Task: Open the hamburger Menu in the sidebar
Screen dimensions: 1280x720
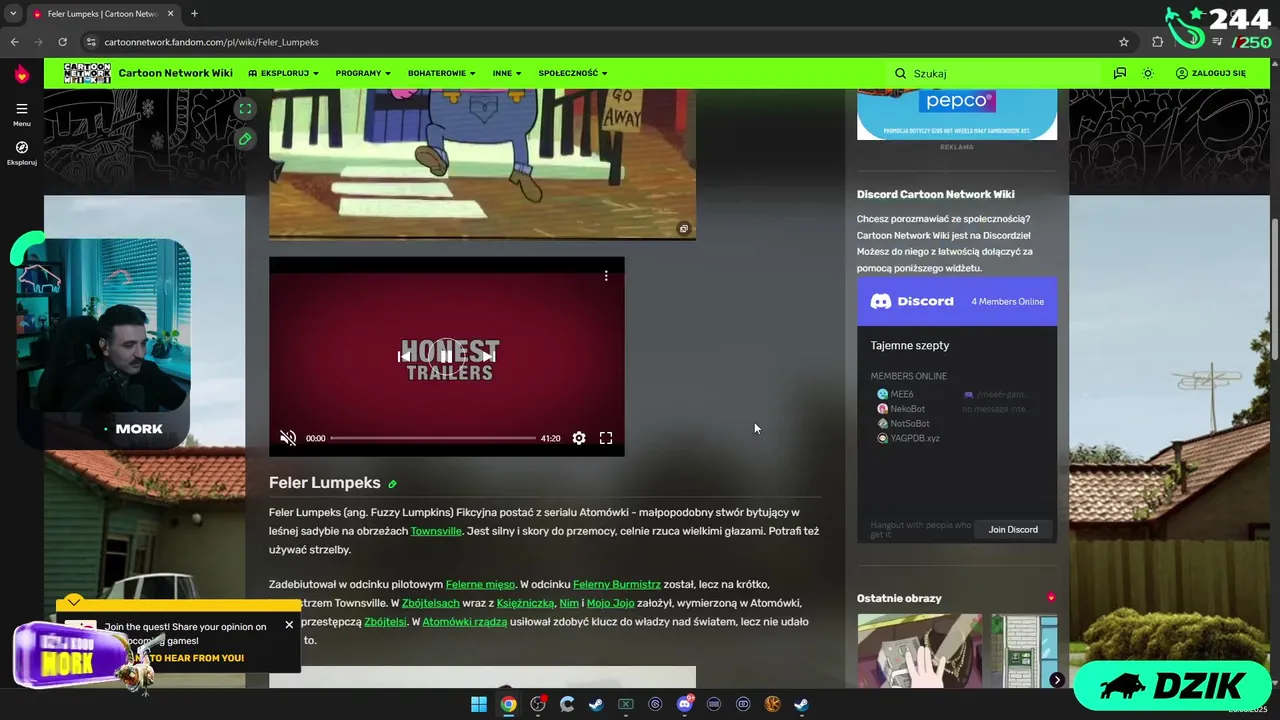Action: coord(21,113)
